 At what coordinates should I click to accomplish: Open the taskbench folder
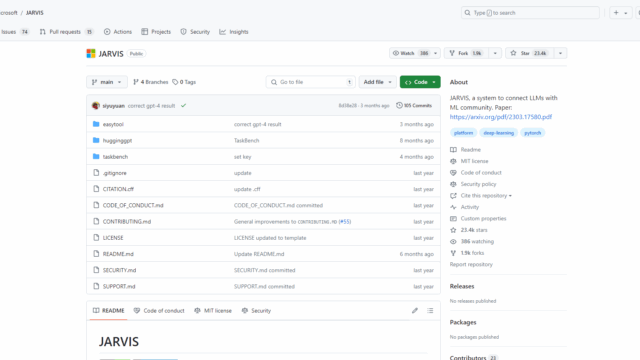pyautogui.click(x=115, y=157)
